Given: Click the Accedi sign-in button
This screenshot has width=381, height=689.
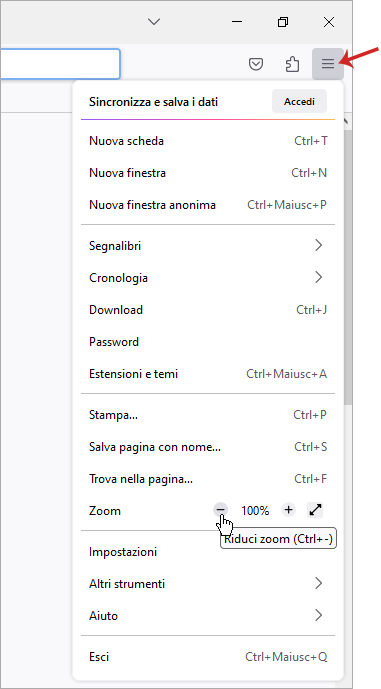Looking at the screenshot, I should pyautogui.click(x=299, y=102).
